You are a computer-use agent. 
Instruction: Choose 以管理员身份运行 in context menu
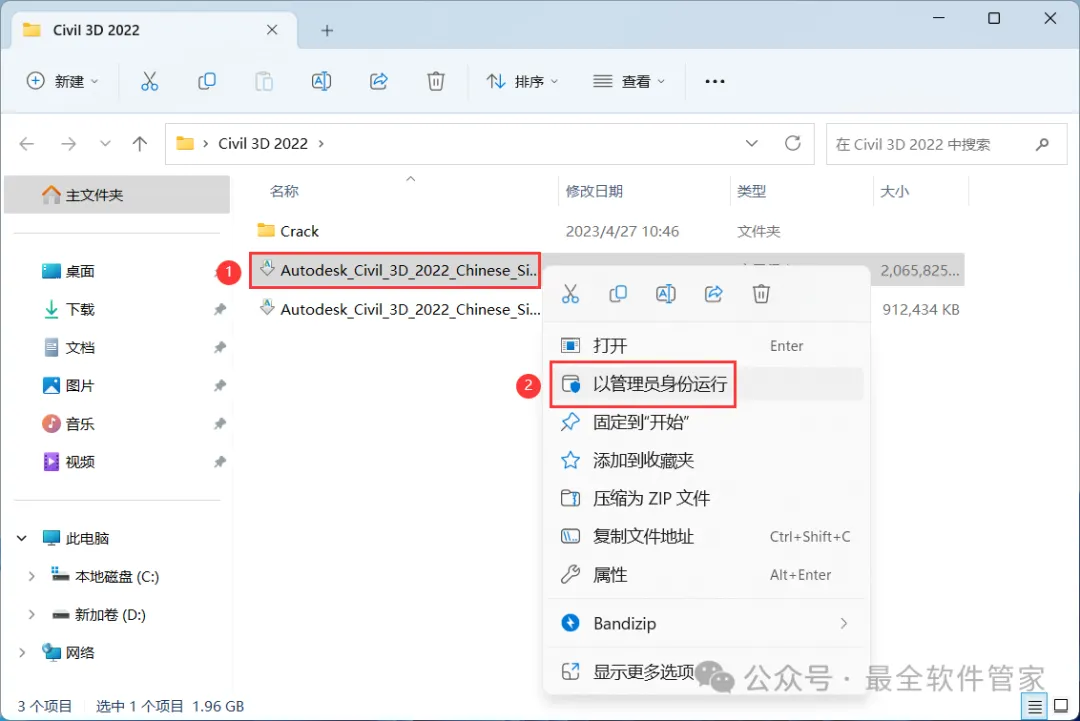pos(706,384)
